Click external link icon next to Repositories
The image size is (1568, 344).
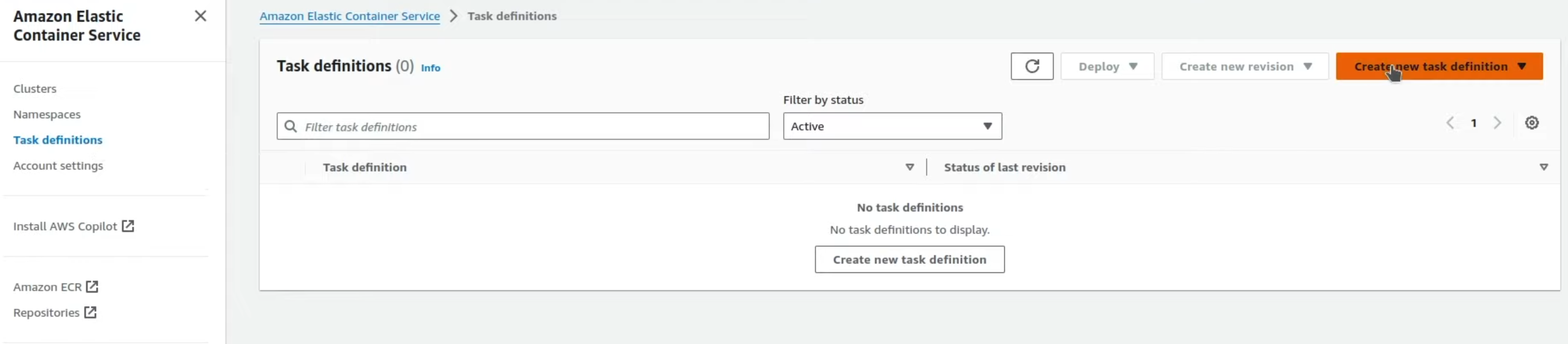click(90, 312)
